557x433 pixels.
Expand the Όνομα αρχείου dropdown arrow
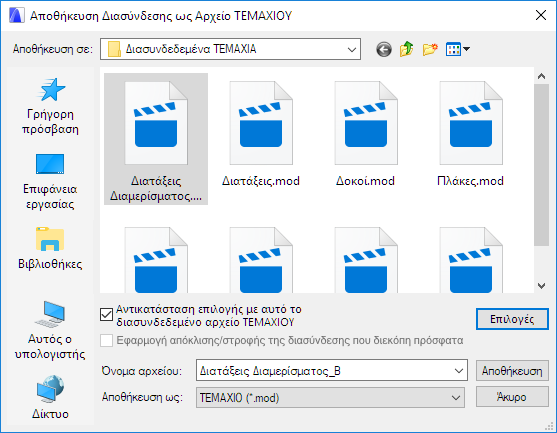point(459,371)
